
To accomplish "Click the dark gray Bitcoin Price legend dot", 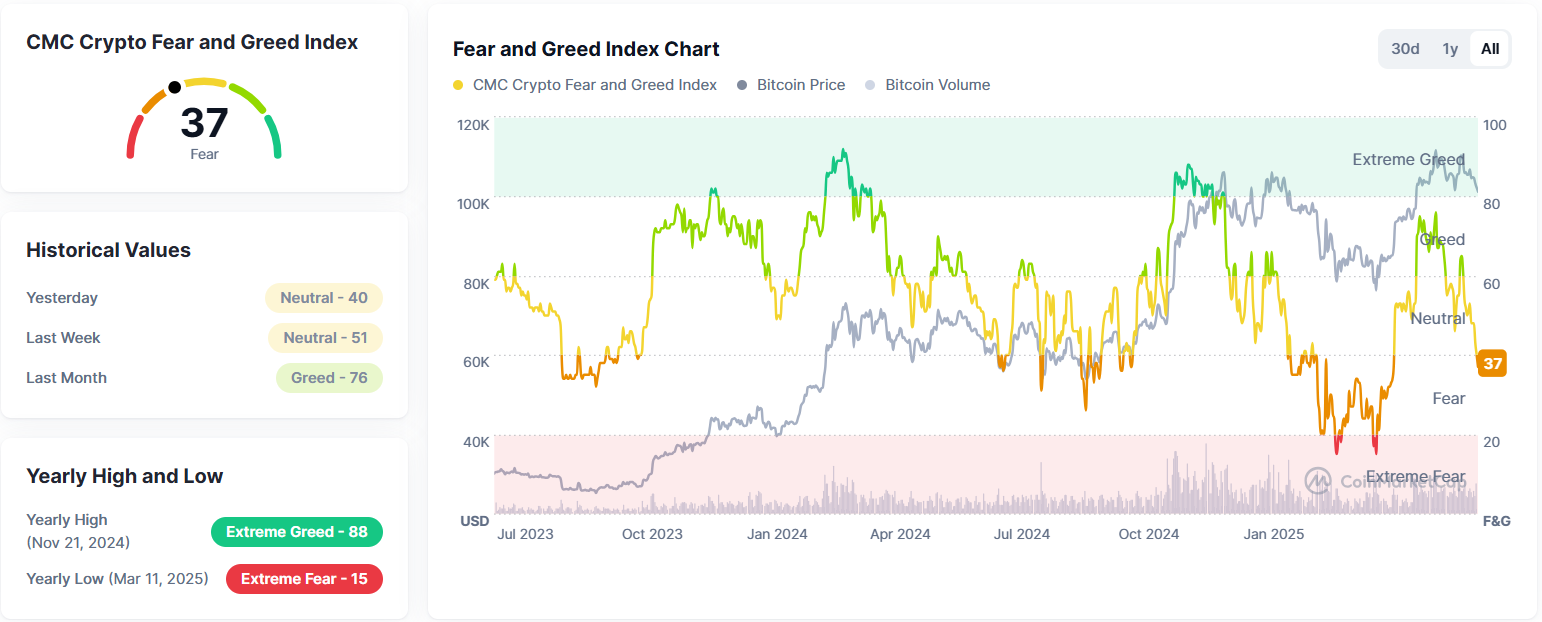I will coord(742,86).
